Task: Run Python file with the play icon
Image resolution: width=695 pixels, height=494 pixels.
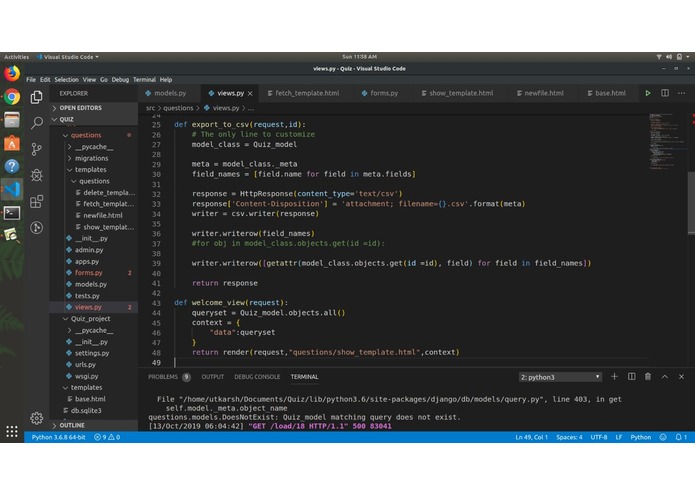Action: click(648, 93)
